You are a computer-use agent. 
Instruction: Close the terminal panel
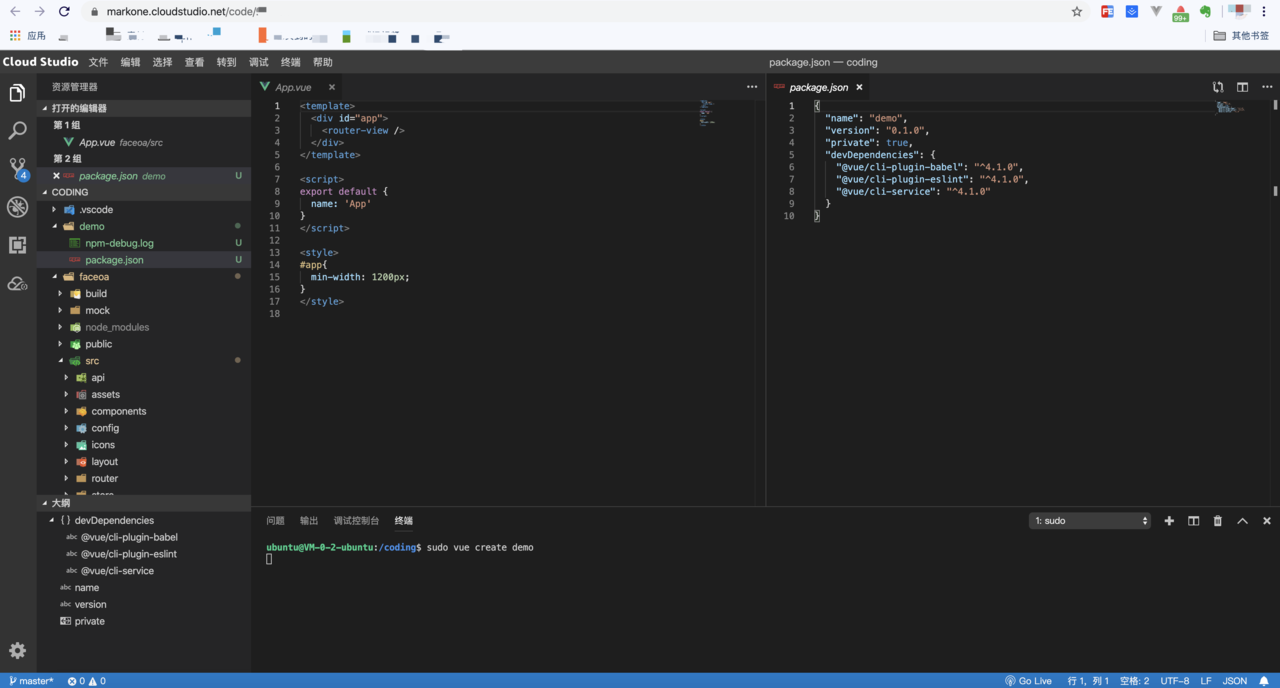pos(1267,521)
